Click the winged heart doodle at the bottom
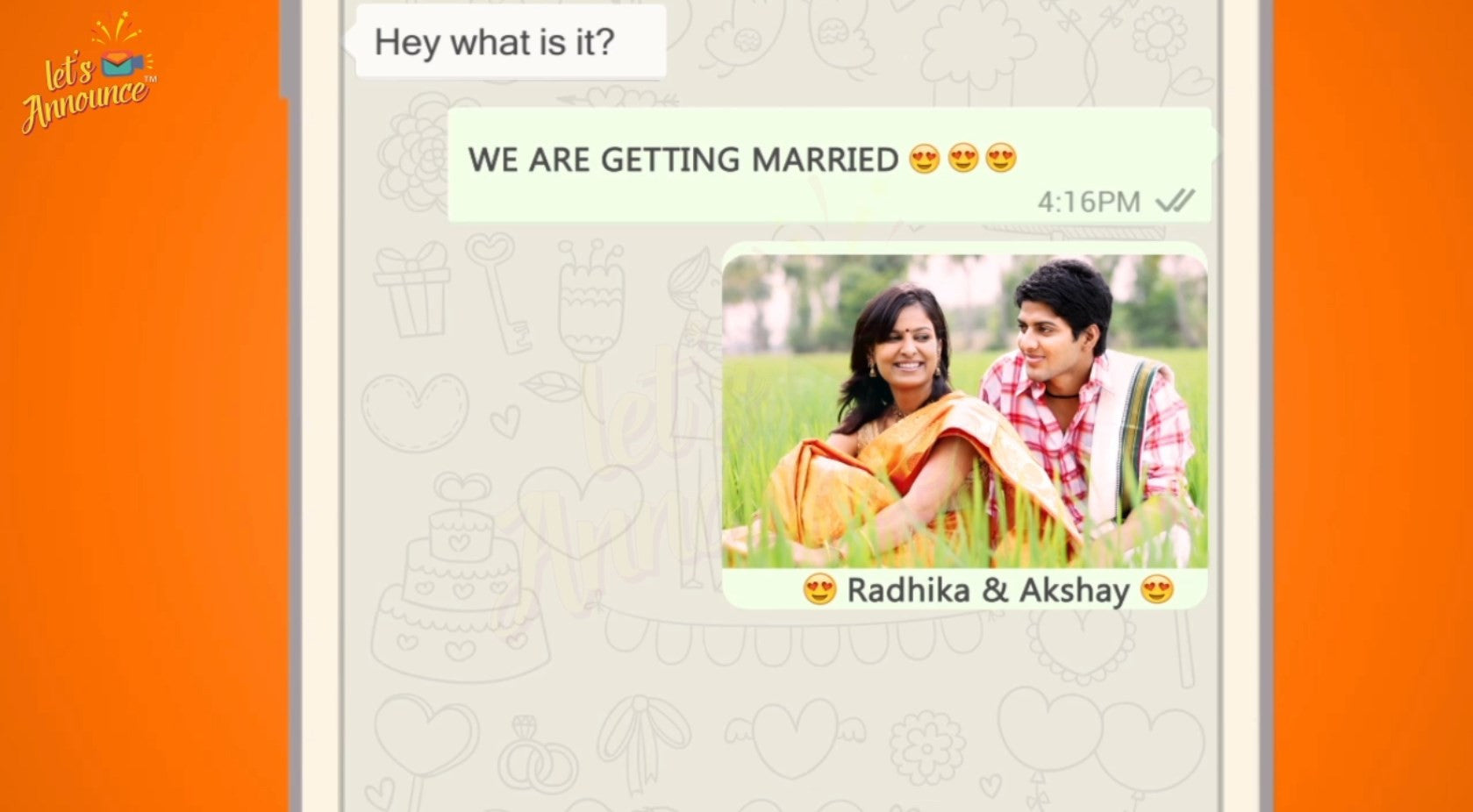This screenshot has width=1473, height=812. click(x=794, y=739)
